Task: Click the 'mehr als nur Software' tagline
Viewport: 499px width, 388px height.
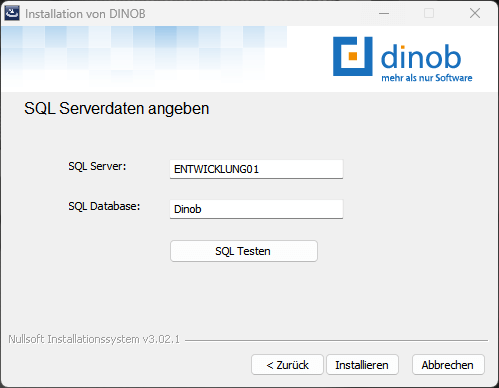Action: click(427, 78)
